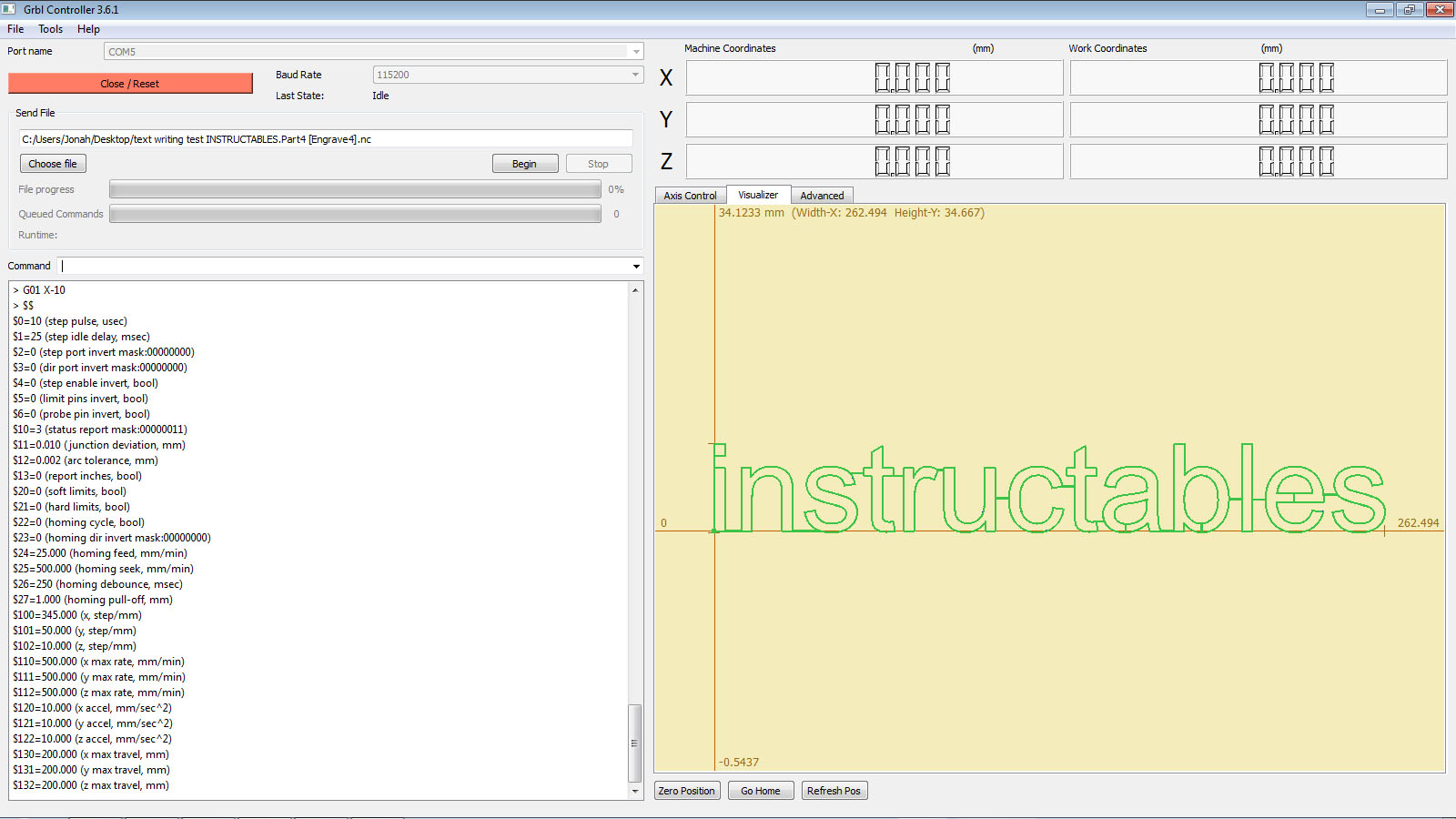Click the console scroll down arrow
The height and width of the screenshot is (819, 1456).
pyautogui.click(x=635, y=792)
